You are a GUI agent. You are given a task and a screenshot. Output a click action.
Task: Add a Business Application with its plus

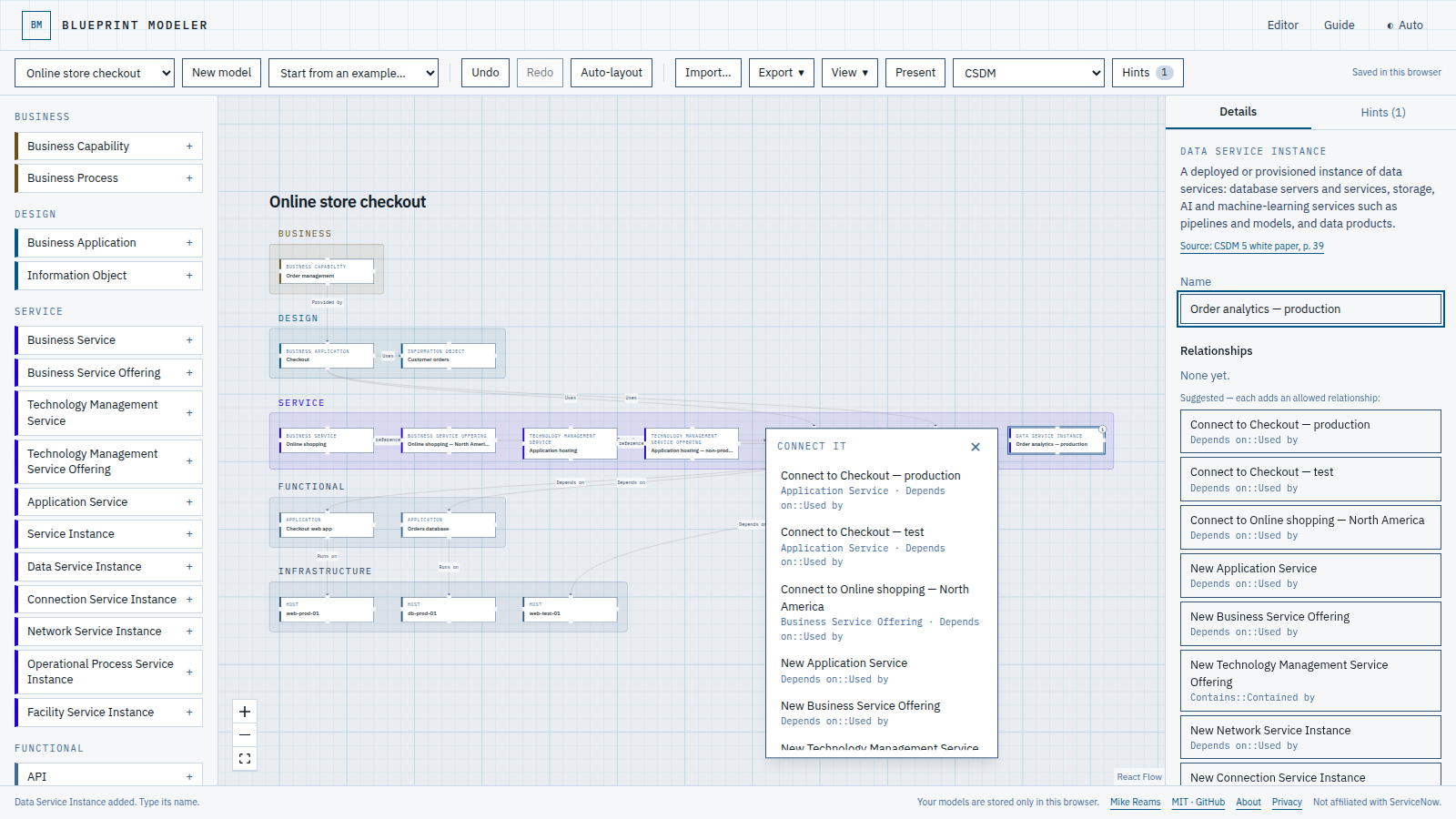(x=189, y=243)
